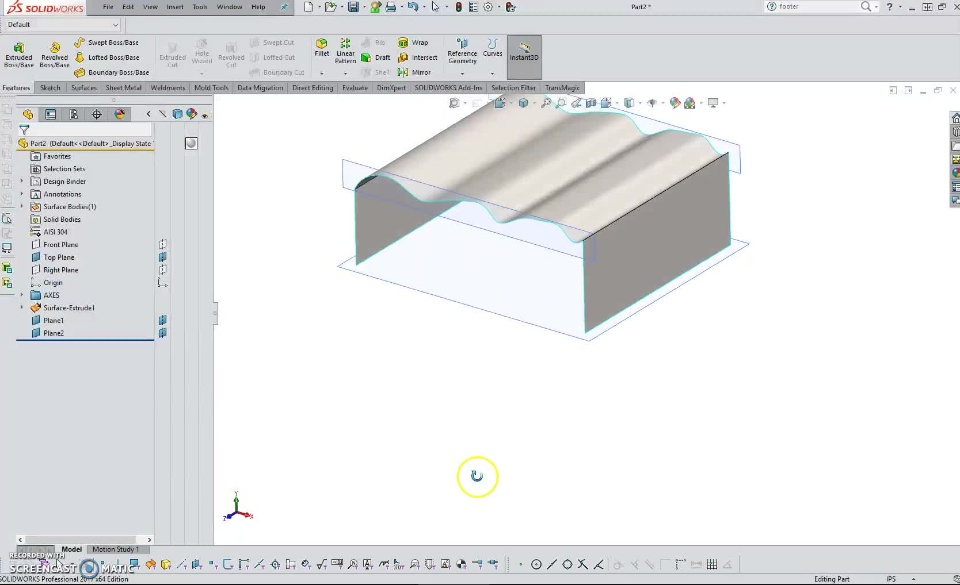The width and height of the screenshot is (960, 585).
Task: Expand the Design Binder folder
Action: click(x=22, y=181)
